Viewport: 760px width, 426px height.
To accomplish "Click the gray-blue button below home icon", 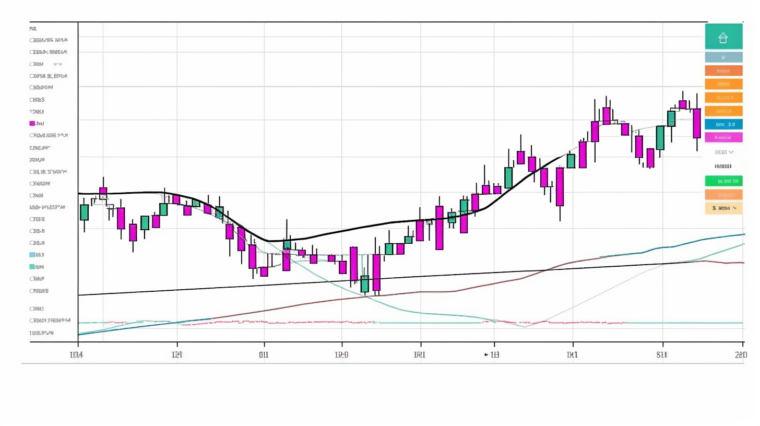I will [x=723, y=57].
